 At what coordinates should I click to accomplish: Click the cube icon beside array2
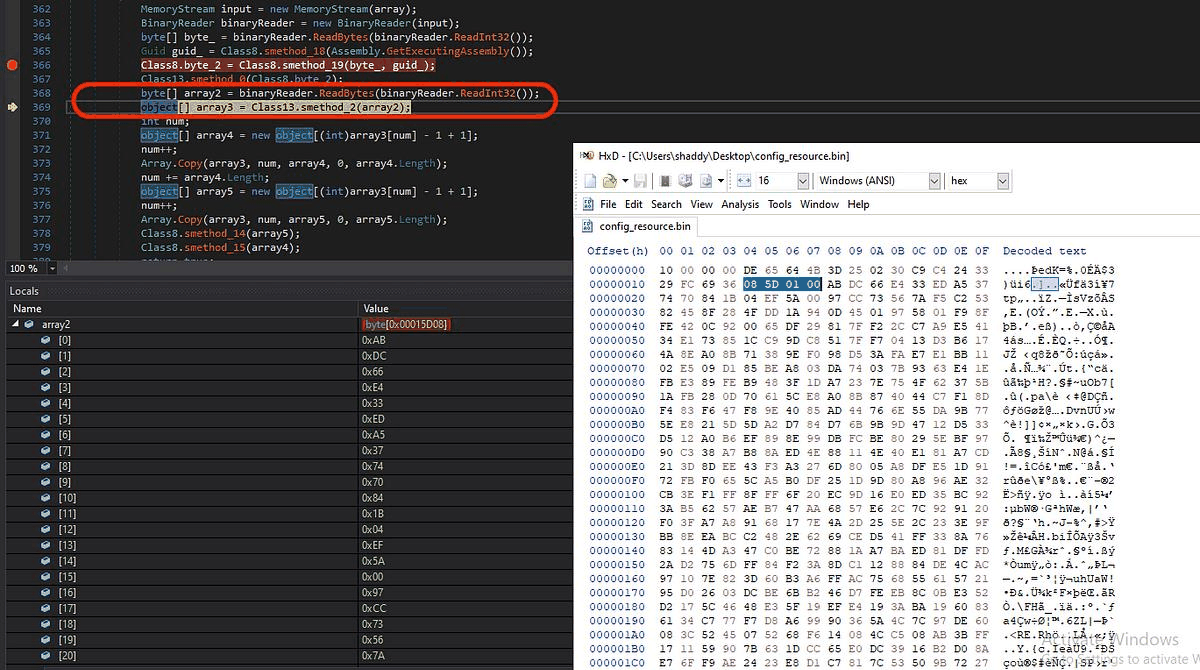coord(31,324)
